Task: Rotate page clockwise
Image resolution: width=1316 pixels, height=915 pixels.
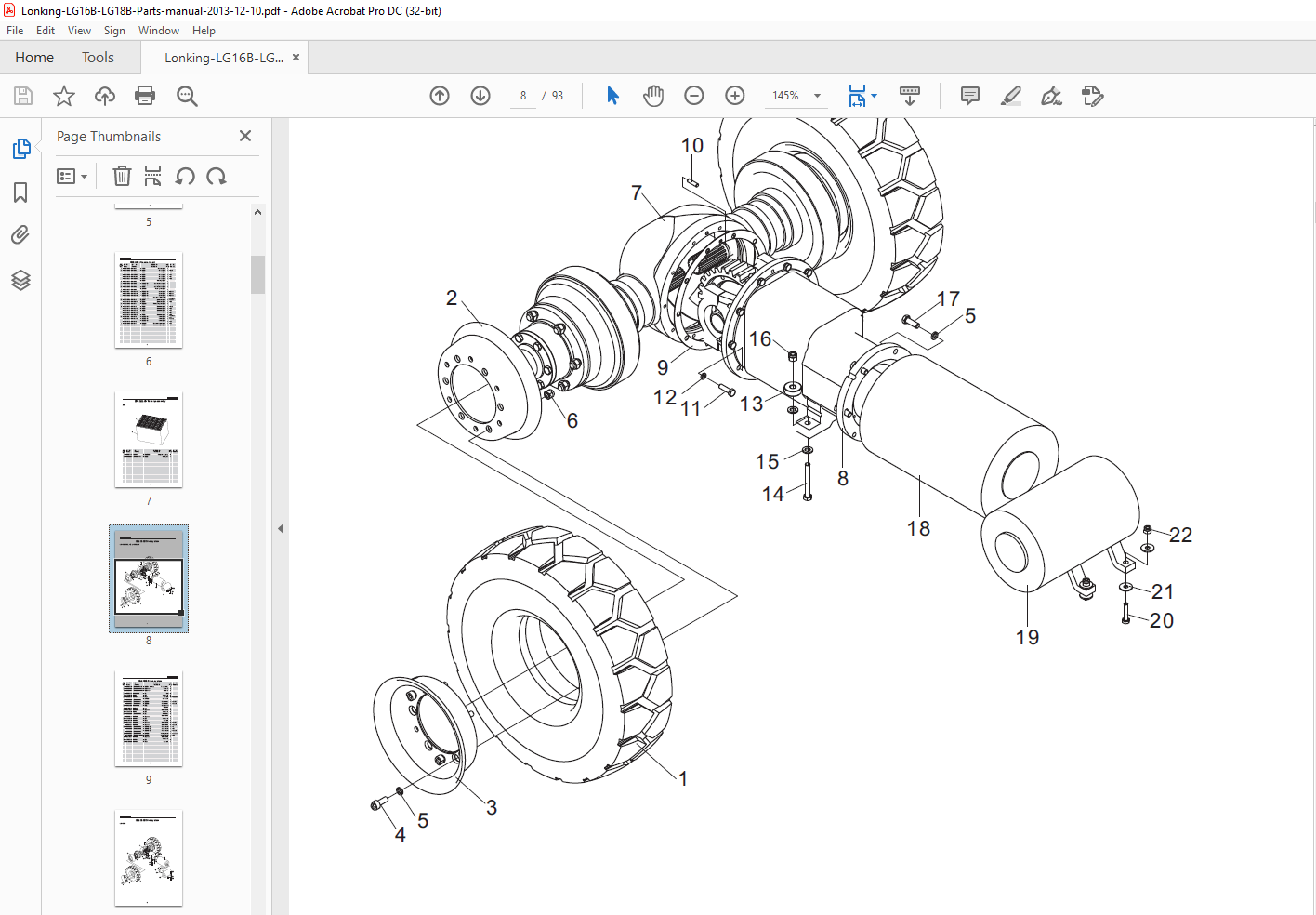Action: pos(217,176)
